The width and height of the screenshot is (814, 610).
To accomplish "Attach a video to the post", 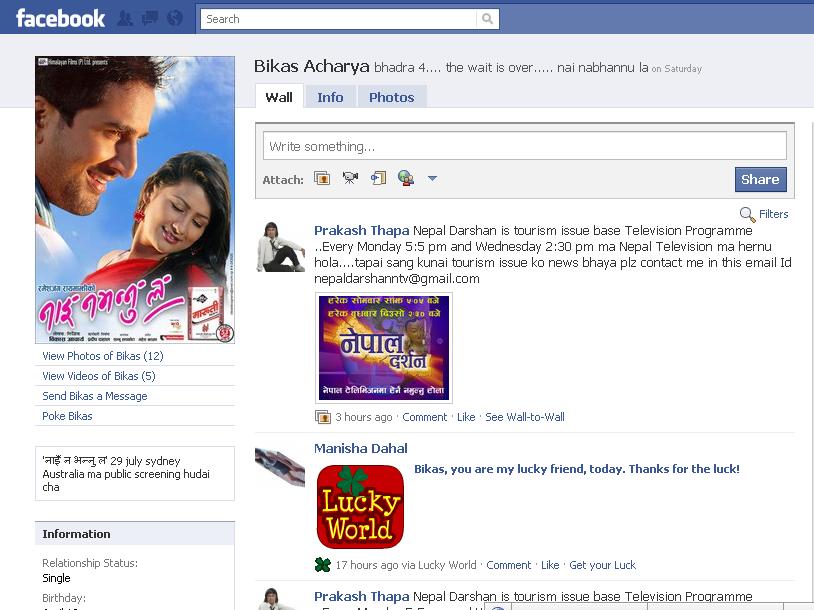I will pyautogui.click(x=350, y=179).
